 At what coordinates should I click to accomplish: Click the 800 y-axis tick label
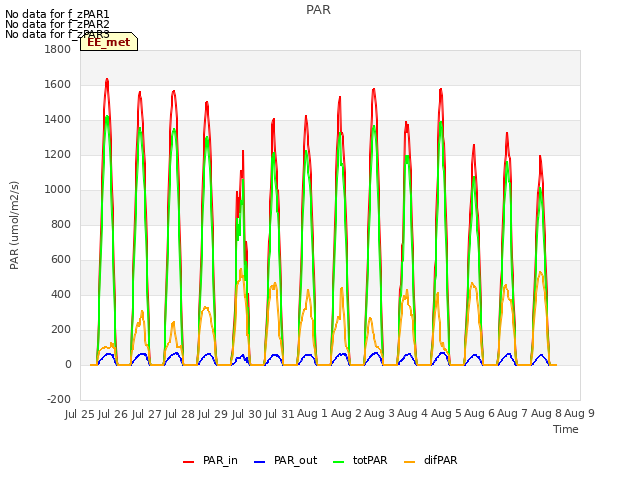[61, 224]
